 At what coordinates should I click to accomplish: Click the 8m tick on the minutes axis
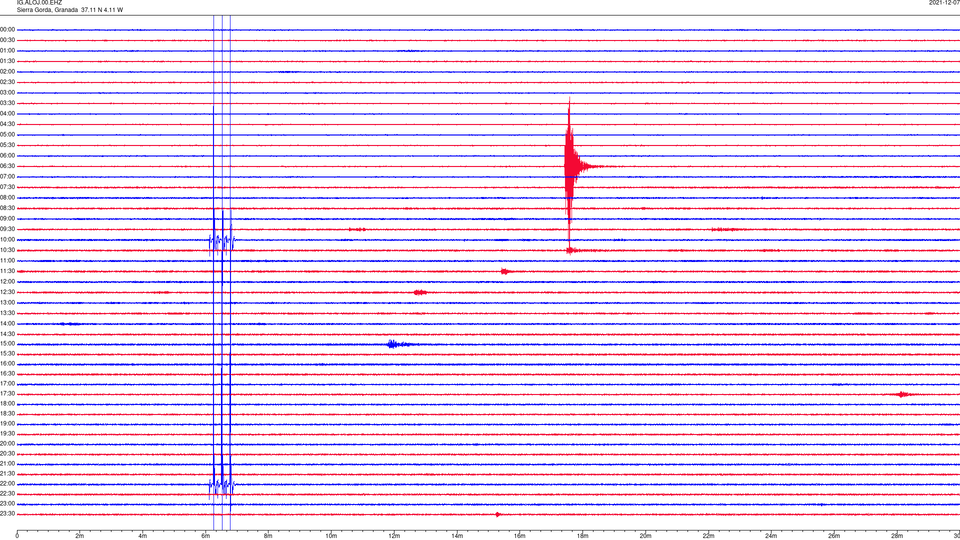[268, 536]
